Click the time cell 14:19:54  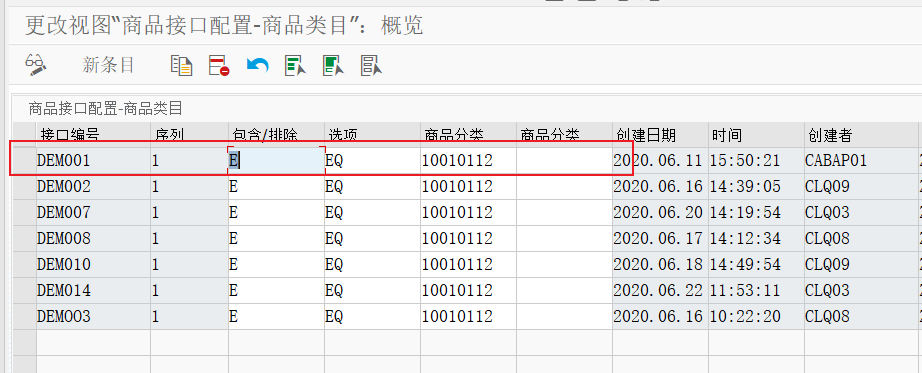tap(756, 212)
